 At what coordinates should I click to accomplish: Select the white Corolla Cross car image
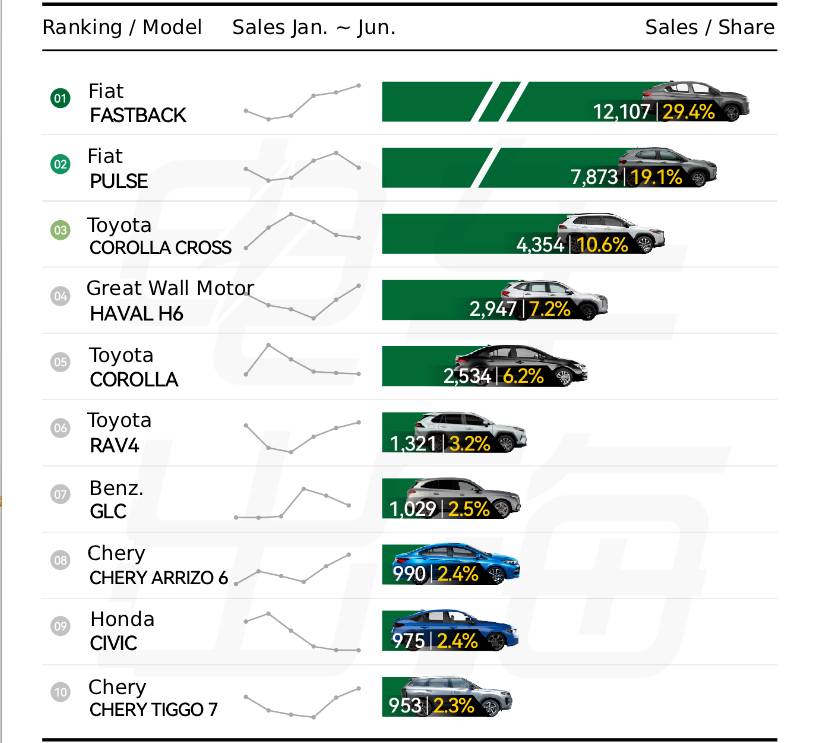[x=611, y=231]
